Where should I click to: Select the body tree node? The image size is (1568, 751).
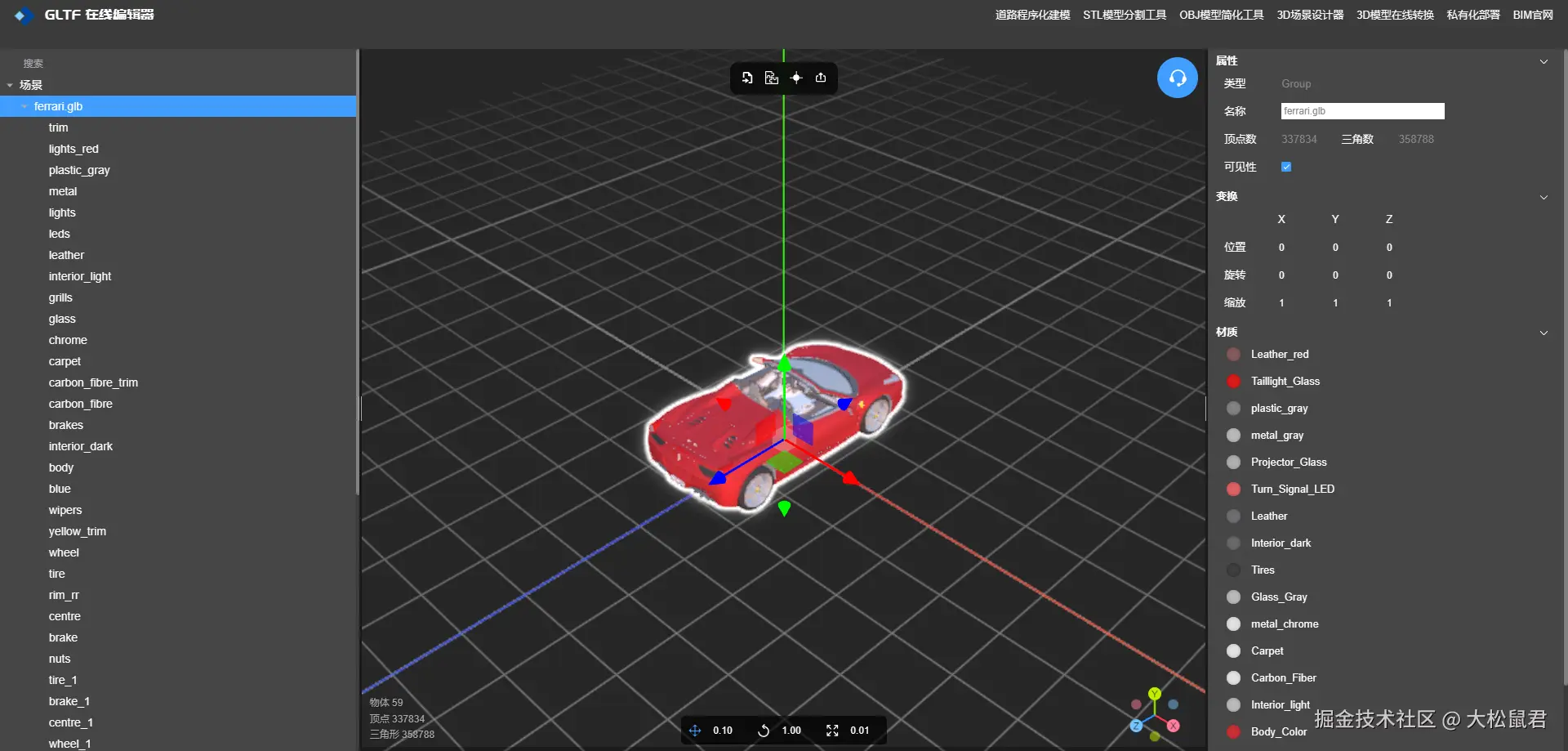tap(178, 467)
